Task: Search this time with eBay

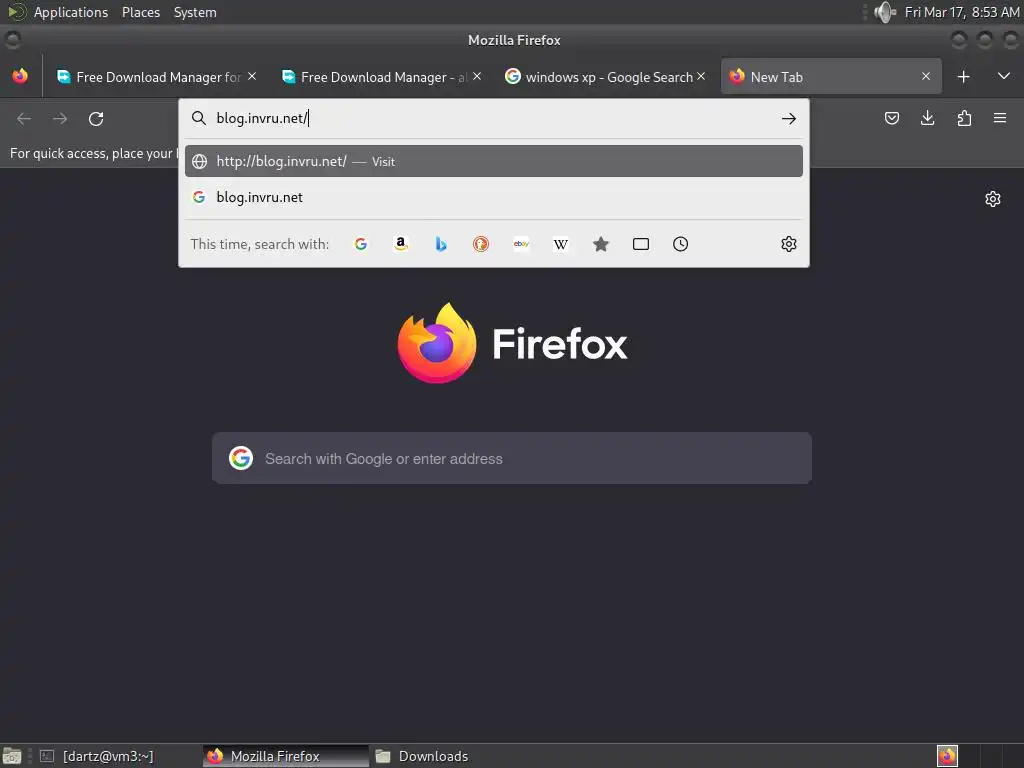Action: (521, 244)
